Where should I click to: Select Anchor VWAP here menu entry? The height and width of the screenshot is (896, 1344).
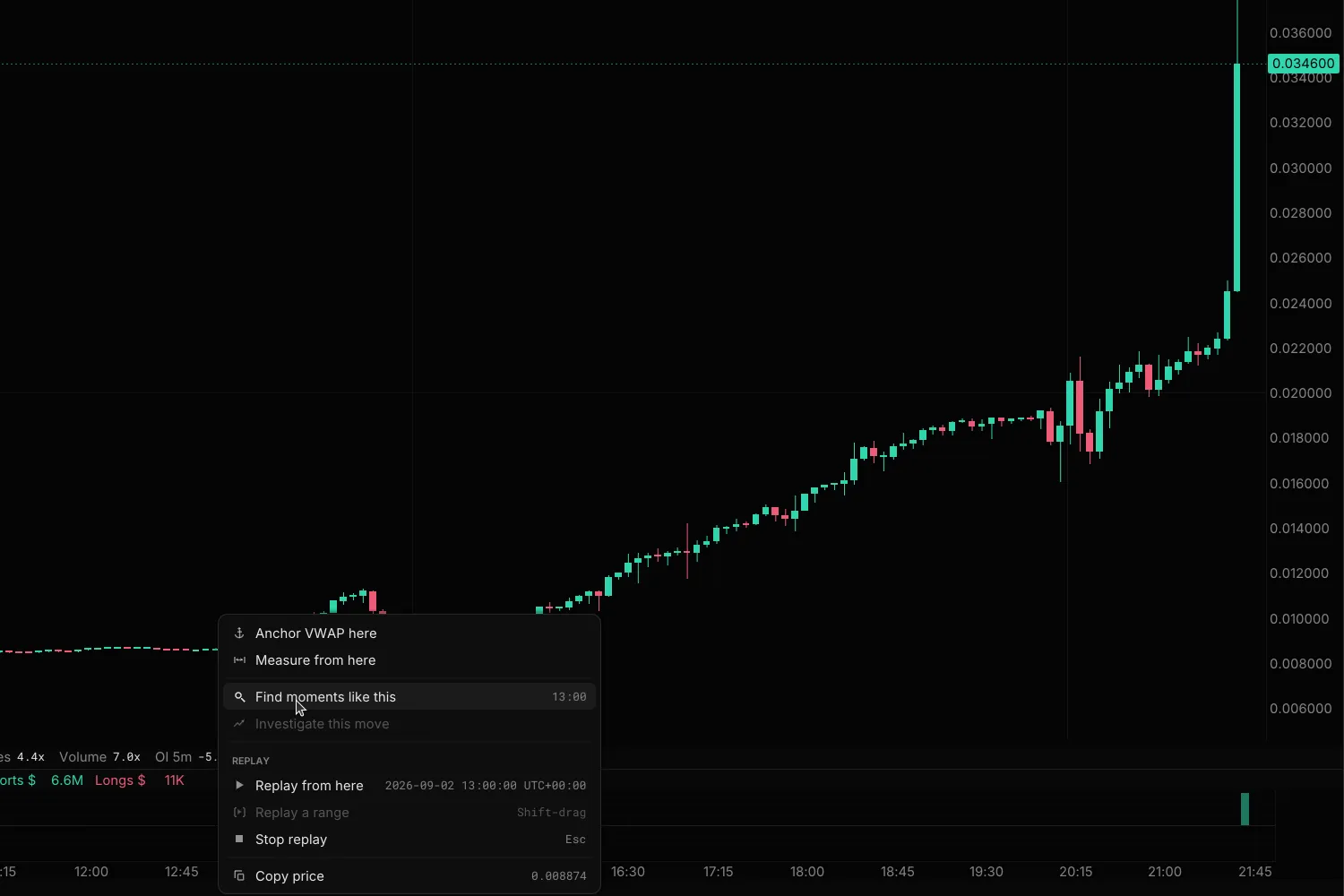pos(409,633)
